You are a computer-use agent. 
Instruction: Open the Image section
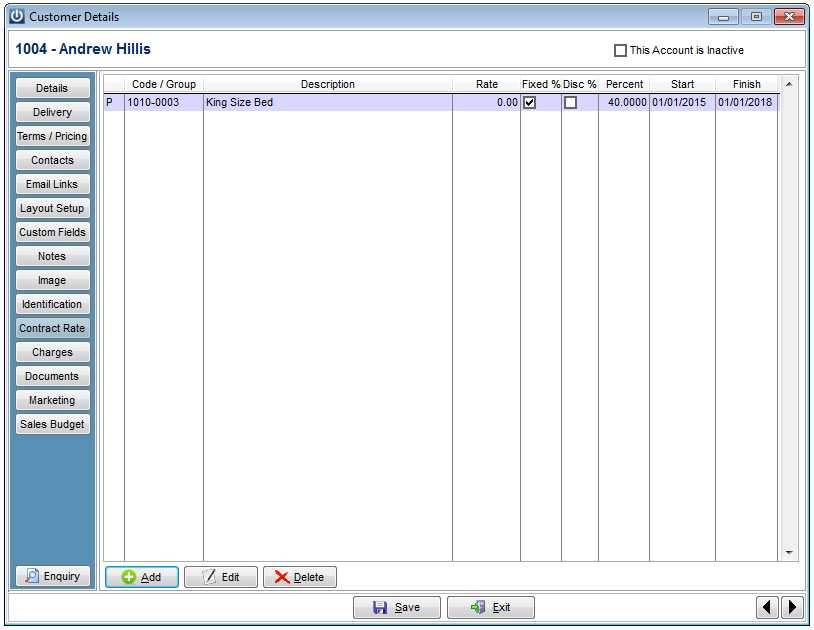[x=52, y=280]
